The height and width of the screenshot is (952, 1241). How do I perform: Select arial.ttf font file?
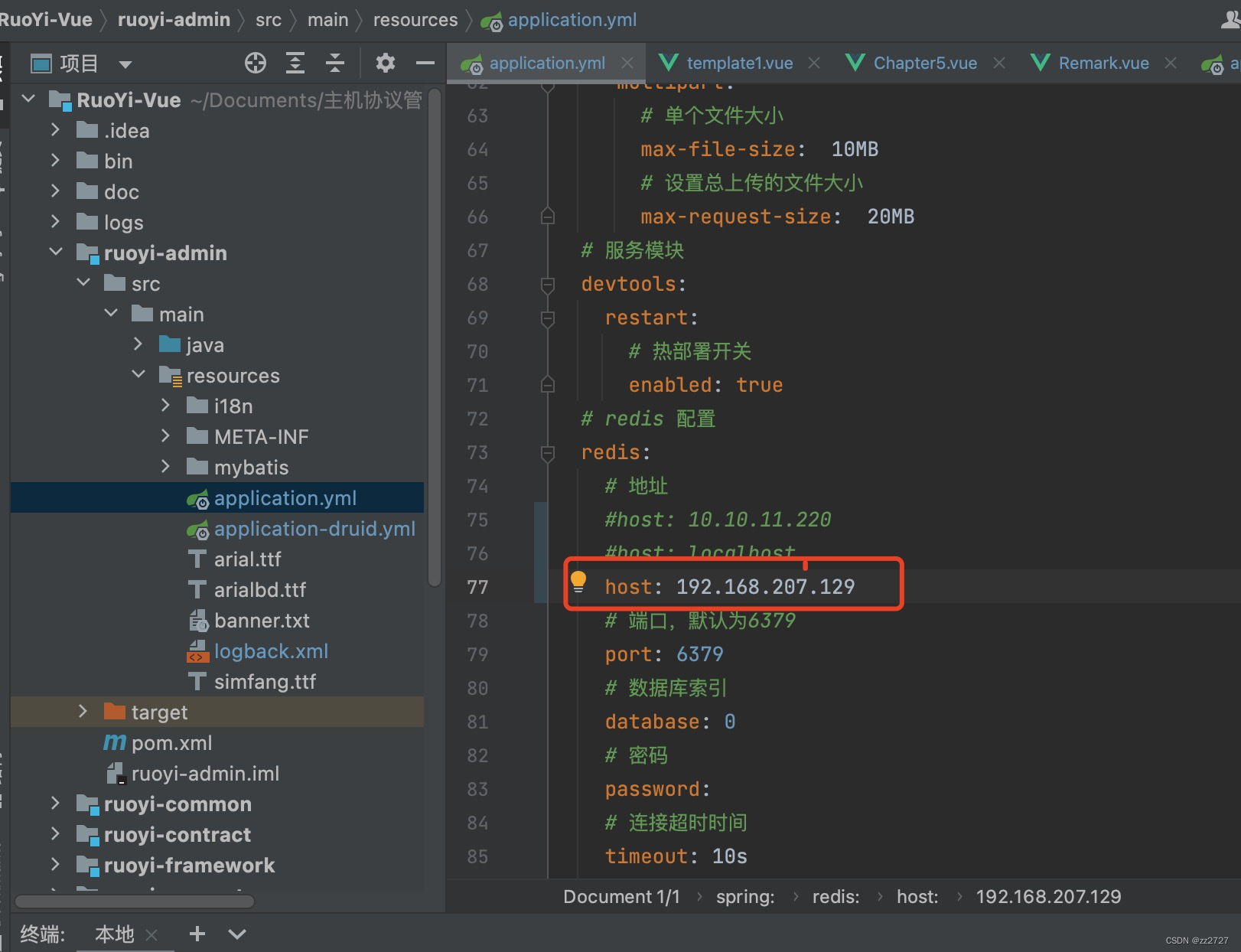tap(217, 559)
